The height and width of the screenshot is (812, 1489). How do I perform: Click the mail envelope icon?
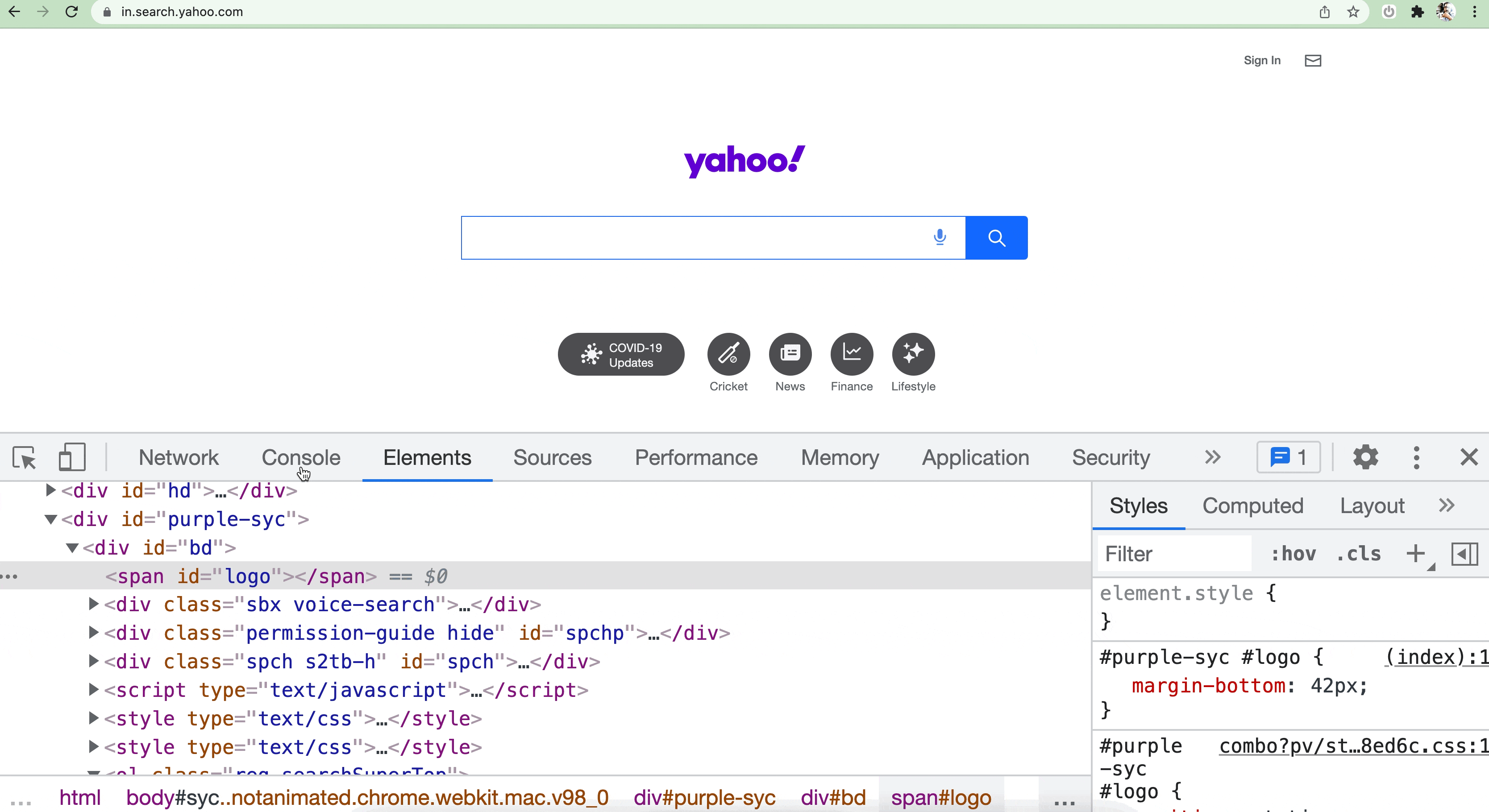coord(1313,61)
